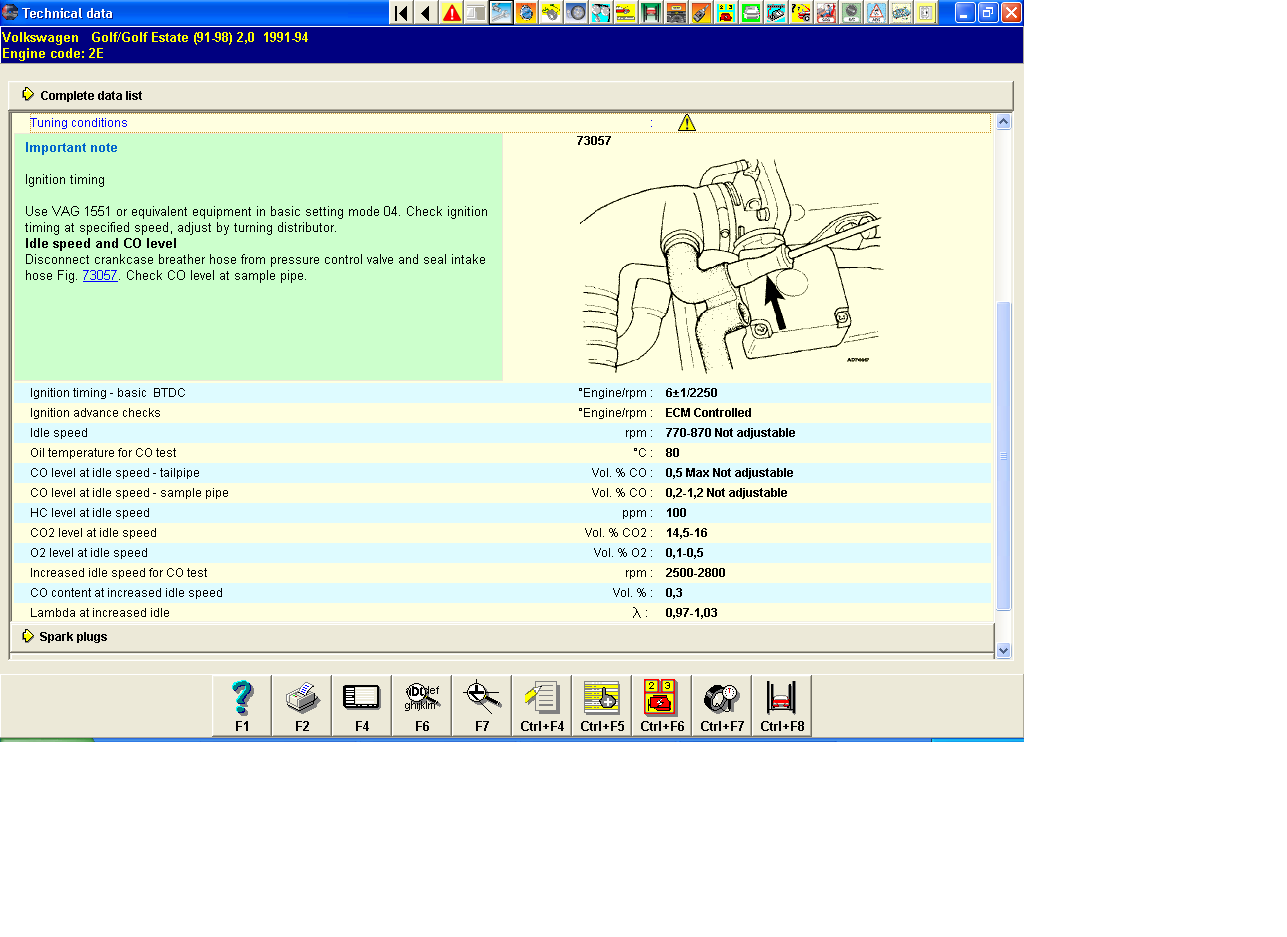Open the ABS triangle toolbar icon
The width and height of the screenshot is (1287, 937).
tap(876, 13)
